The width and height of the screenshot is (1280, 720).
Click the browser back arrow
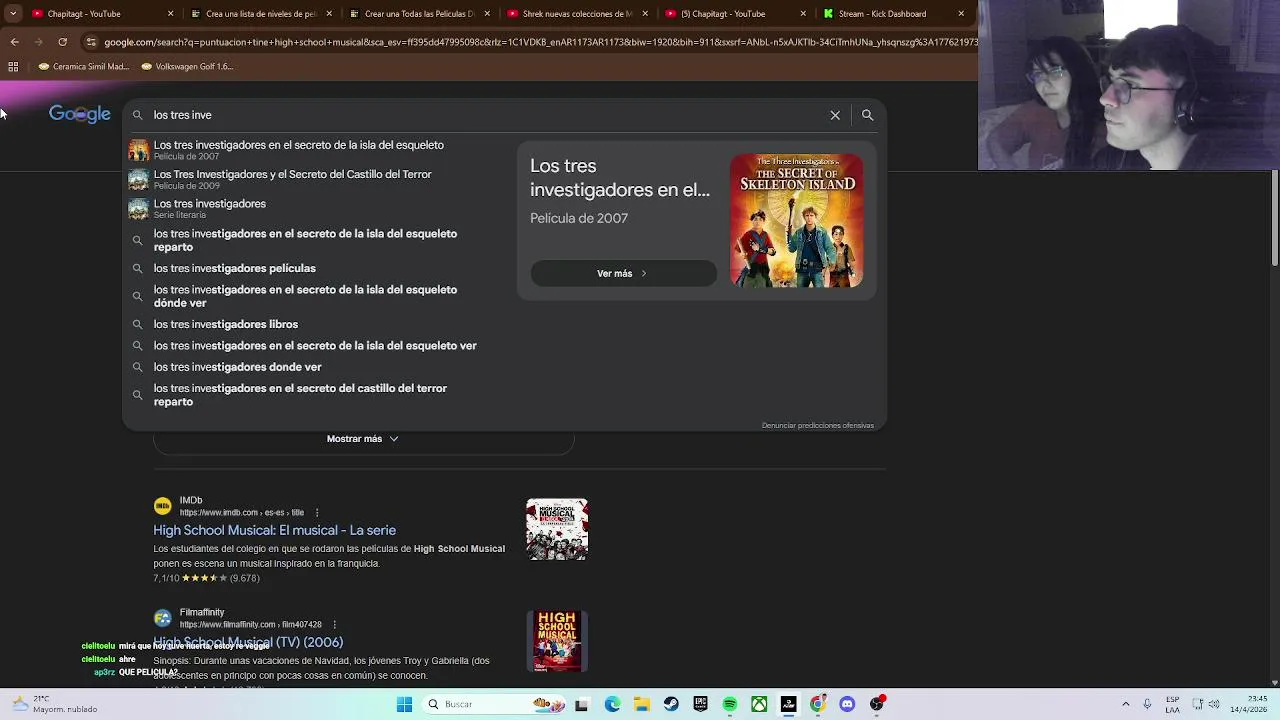click(14, 42)
